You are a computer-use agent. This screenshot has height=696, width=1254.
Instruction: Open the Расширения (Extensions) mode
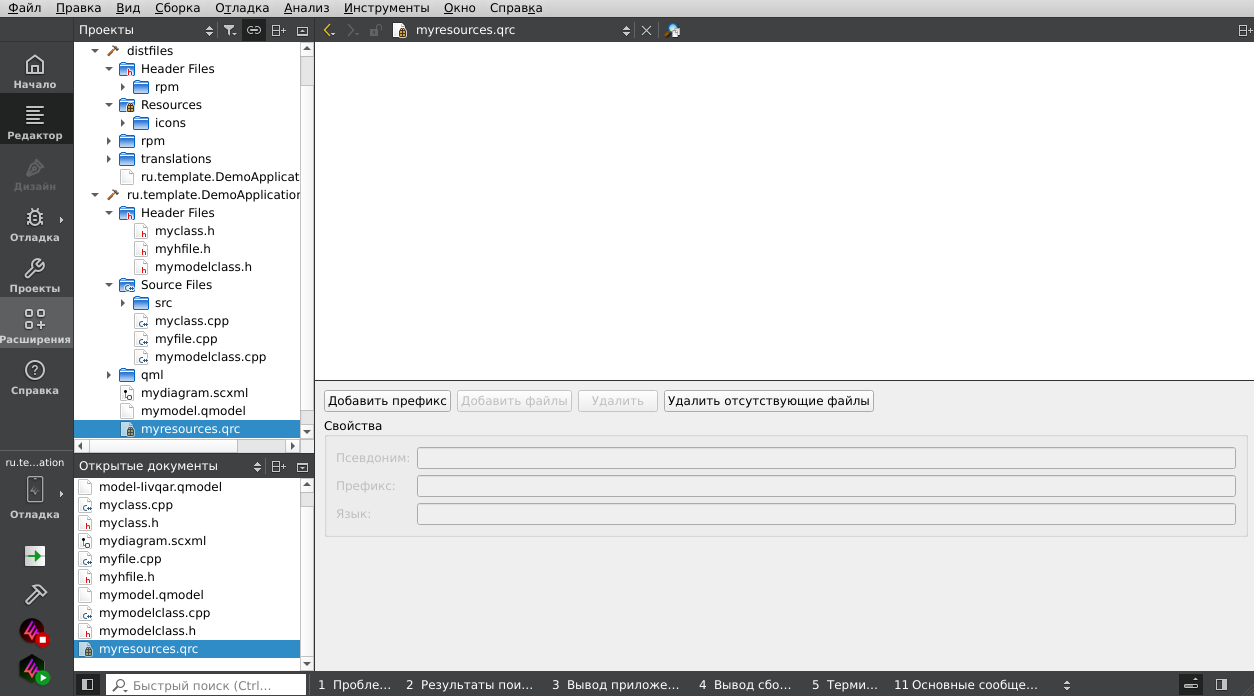35,326
